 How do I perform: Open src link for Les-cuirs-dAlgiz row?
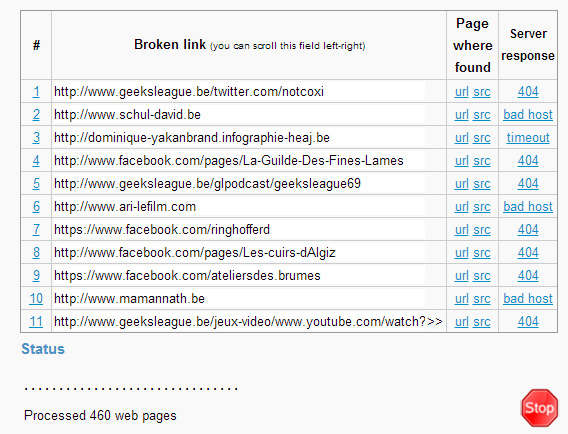point(482,253)
